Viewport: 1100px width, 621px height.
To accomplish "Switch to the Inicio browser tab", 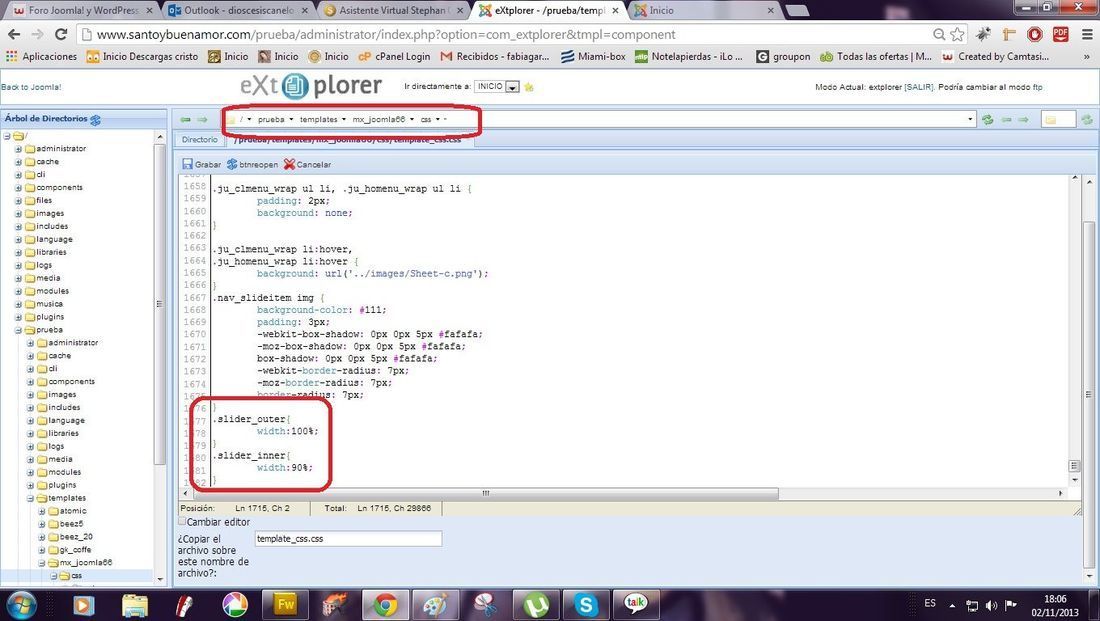I will coord(704,11).
